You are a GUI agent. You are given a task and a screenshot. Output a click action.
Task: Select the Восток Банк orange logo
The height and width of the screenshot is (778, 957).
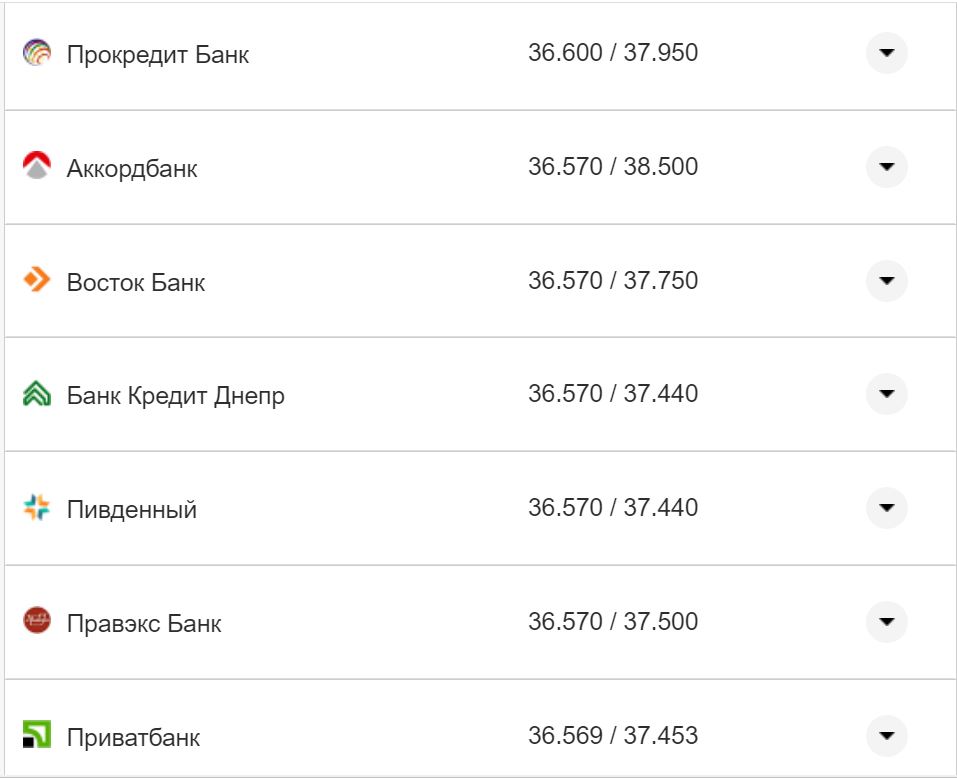pos(38,281)
